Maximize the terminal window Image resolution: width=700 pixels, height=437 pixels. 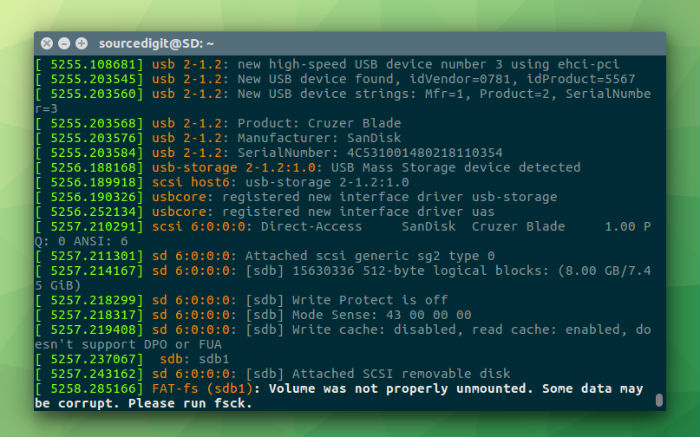(80, 43)
